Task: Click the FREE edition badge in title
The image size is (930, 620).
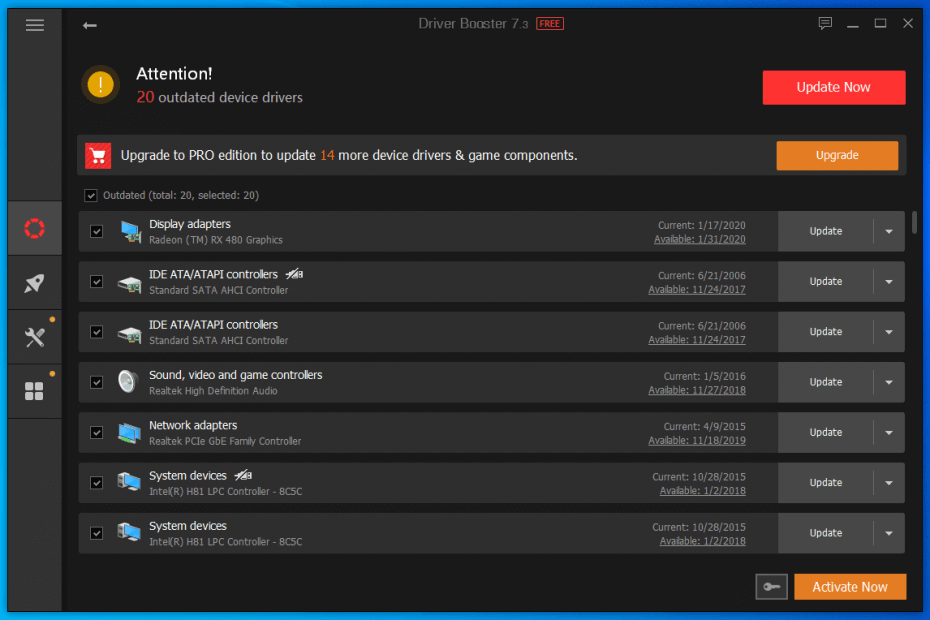Action: (x=550, y=24)
